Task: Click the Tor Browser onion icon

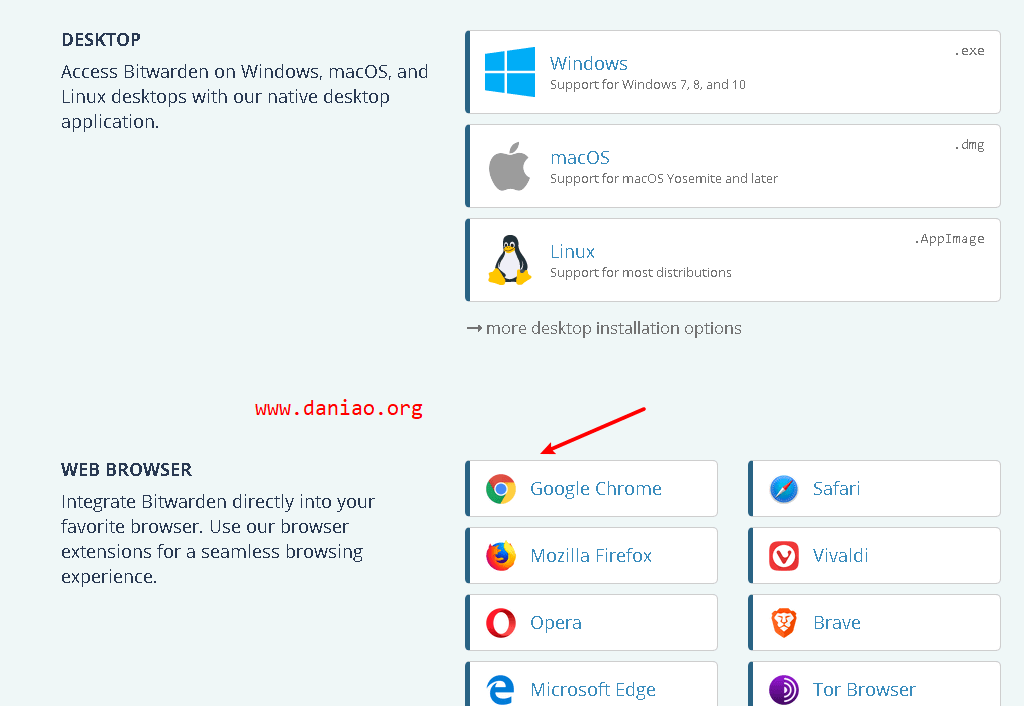Action: click(x=784, y=690)
